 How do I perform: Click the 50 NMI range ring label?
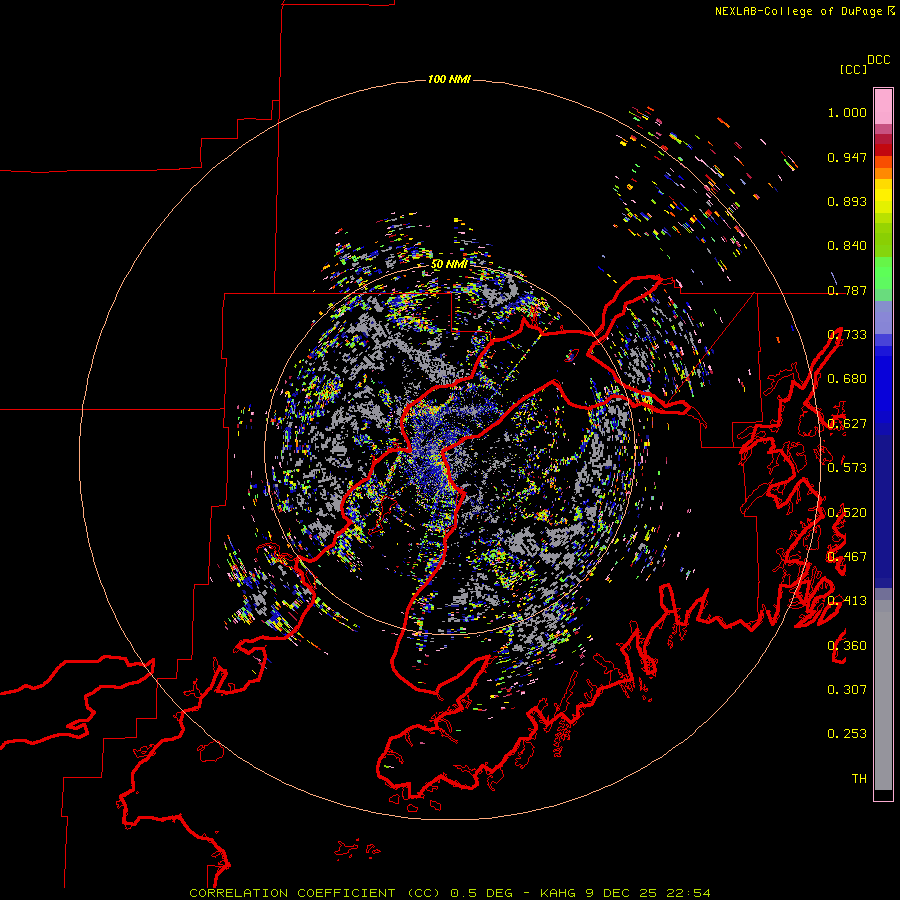(x=449, y=264)
